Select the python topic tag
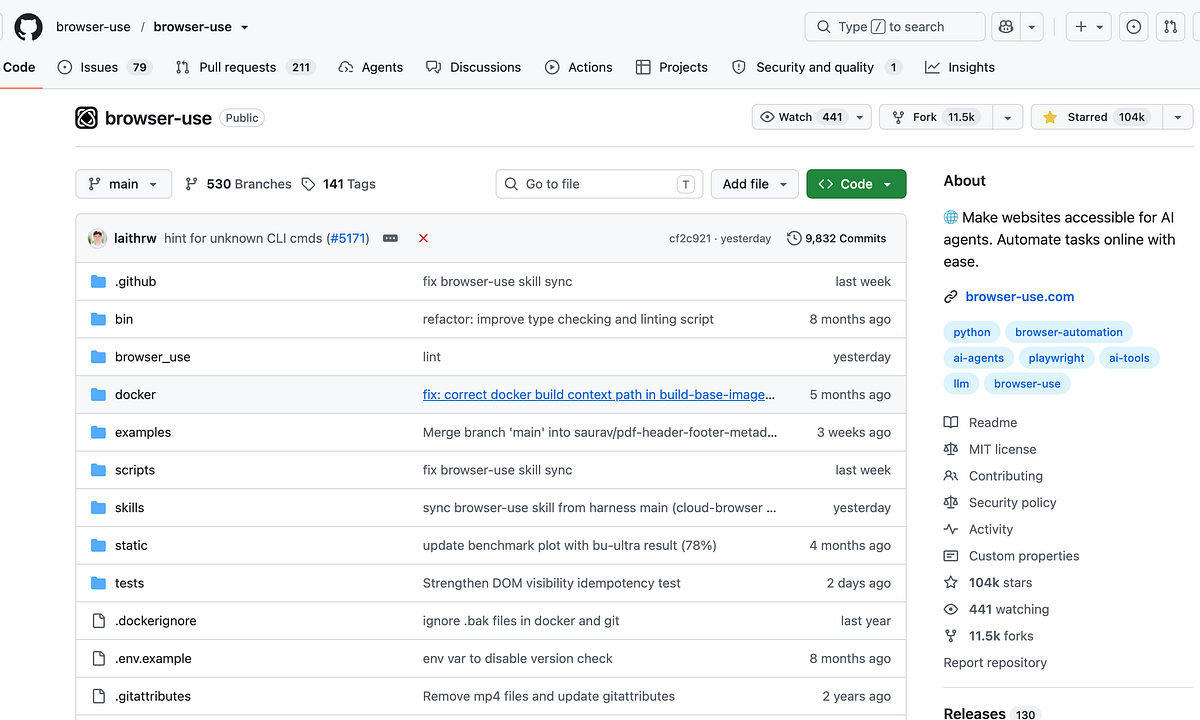This screenshot has height=720, width=1200. (x=972, y=332)
